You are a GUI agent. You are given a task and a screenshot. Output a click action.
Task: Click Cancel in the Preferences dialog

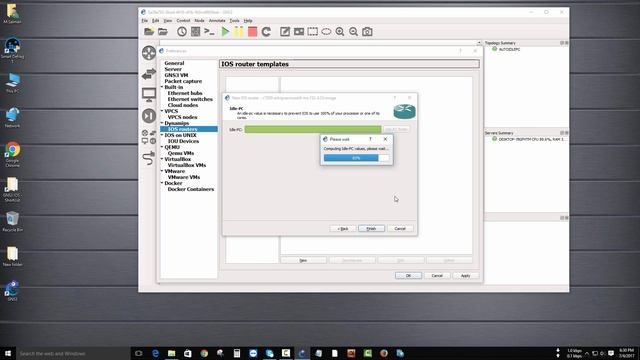coord(437,276)
